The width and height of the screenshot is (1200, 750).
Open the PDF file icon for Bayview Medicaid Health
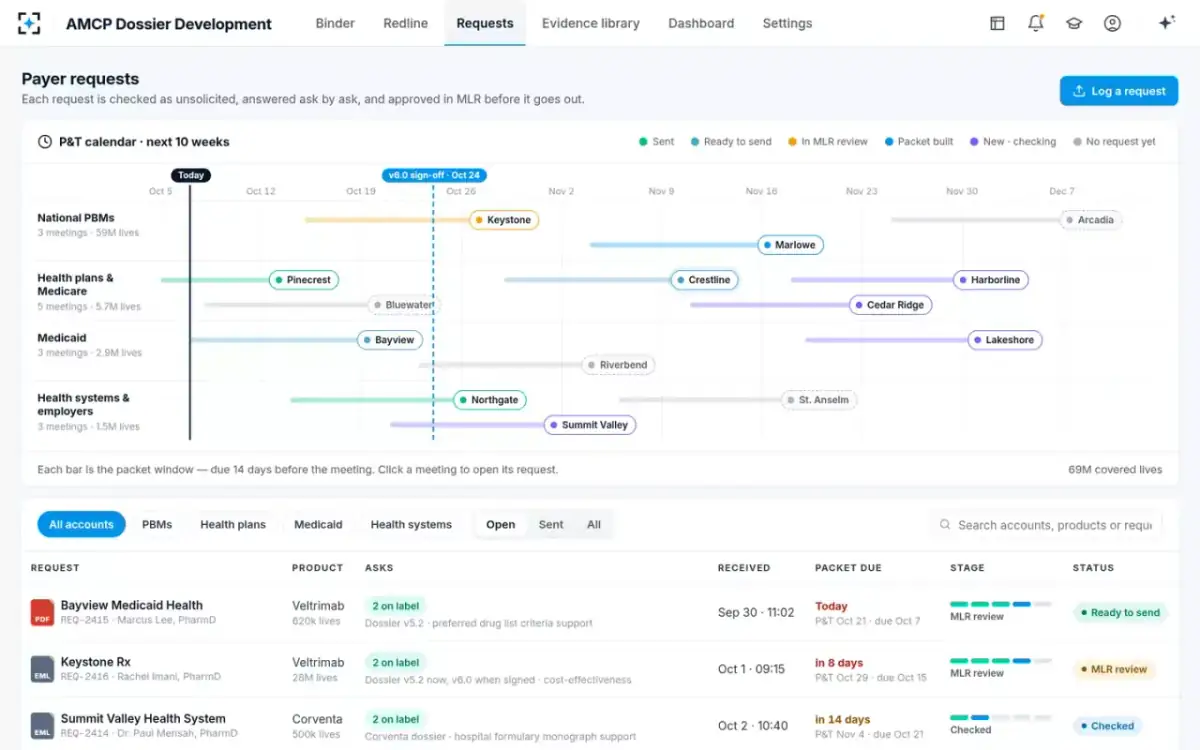click(42, 612)
